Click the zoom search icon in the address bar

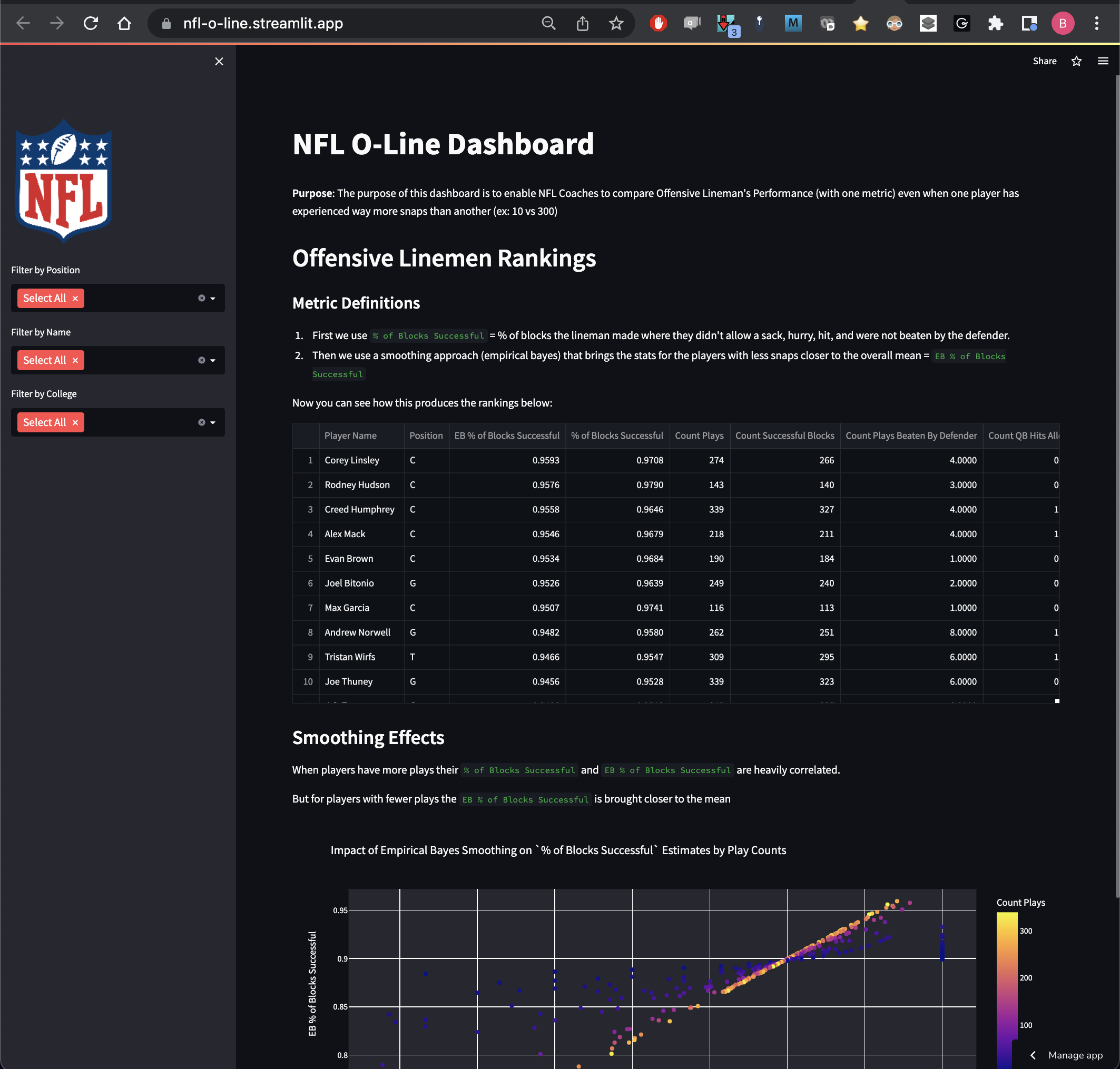pyautogui.click(x=548, y=23)
